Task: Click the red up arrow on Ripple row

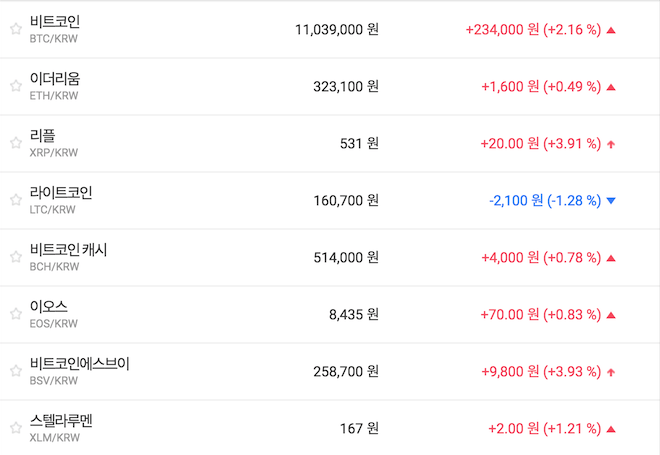Action: point(611,144)
